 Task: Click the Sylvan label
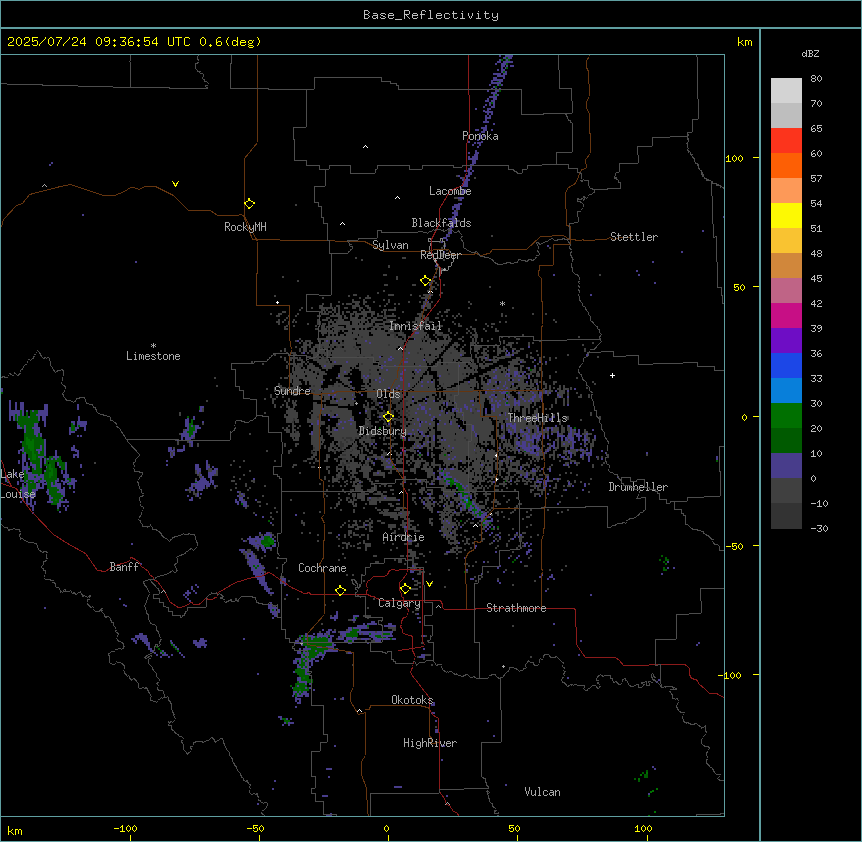390,245
